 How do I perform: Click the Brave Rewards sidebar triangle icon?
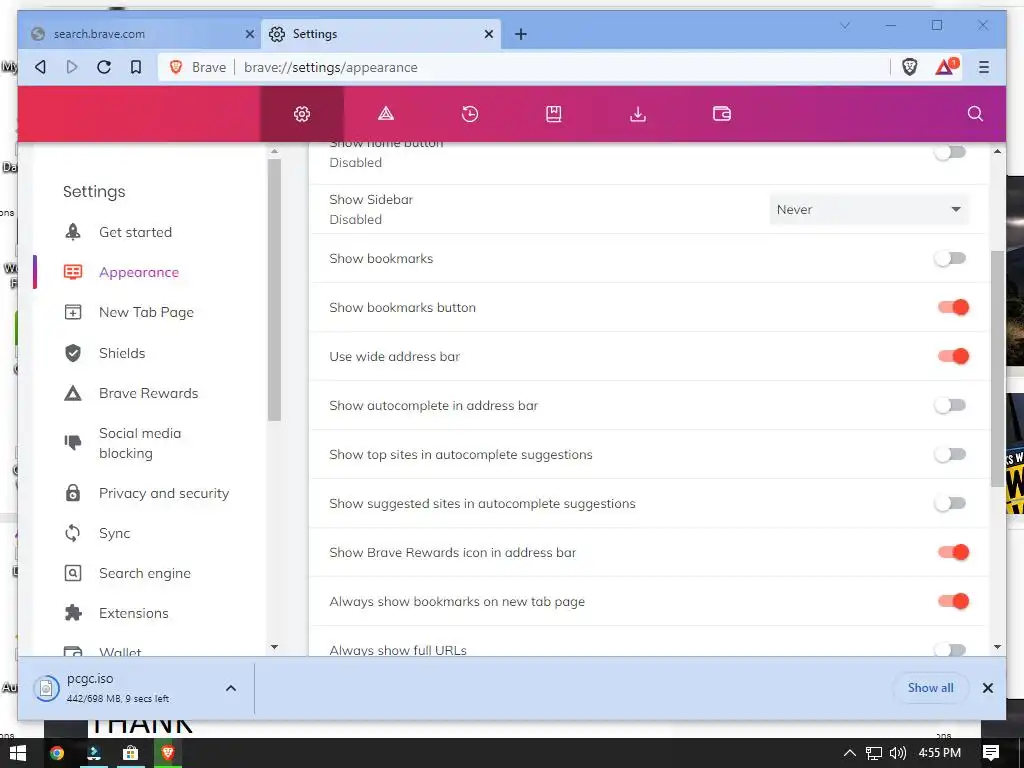pos(73,393)
